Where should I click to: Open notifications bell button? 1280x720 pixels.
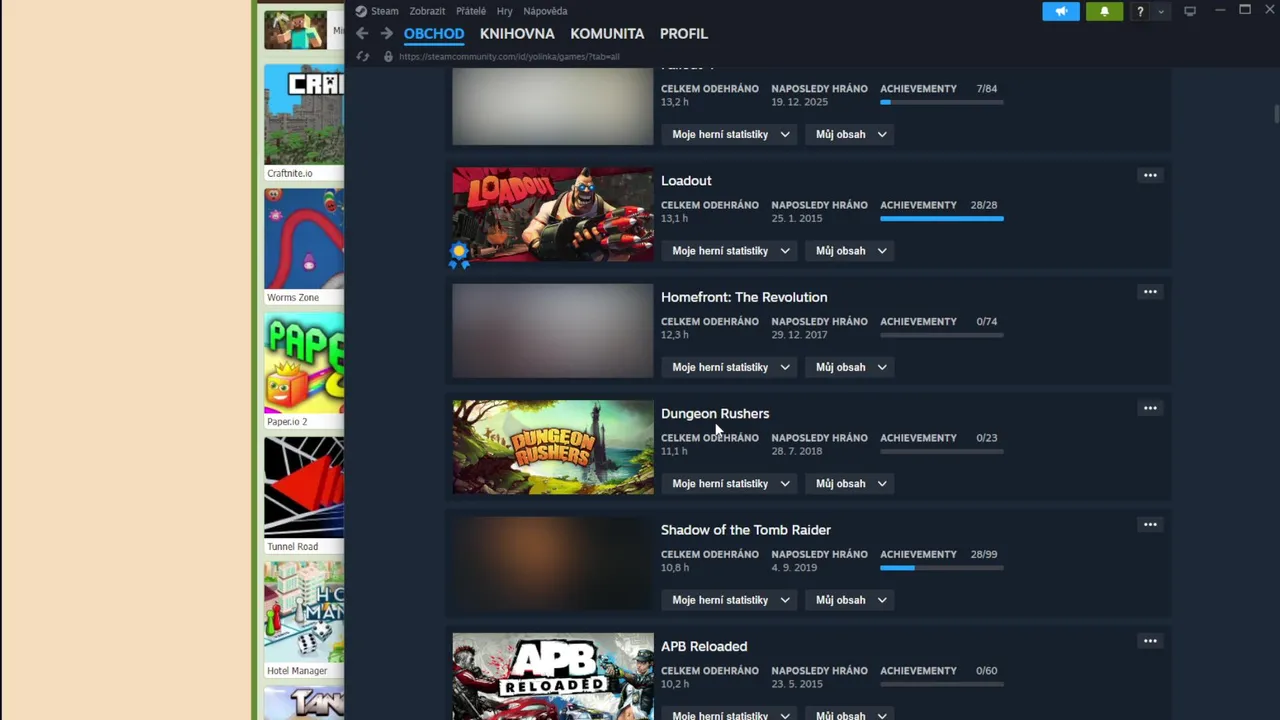pyautogui.click(x=1104, y=11)
